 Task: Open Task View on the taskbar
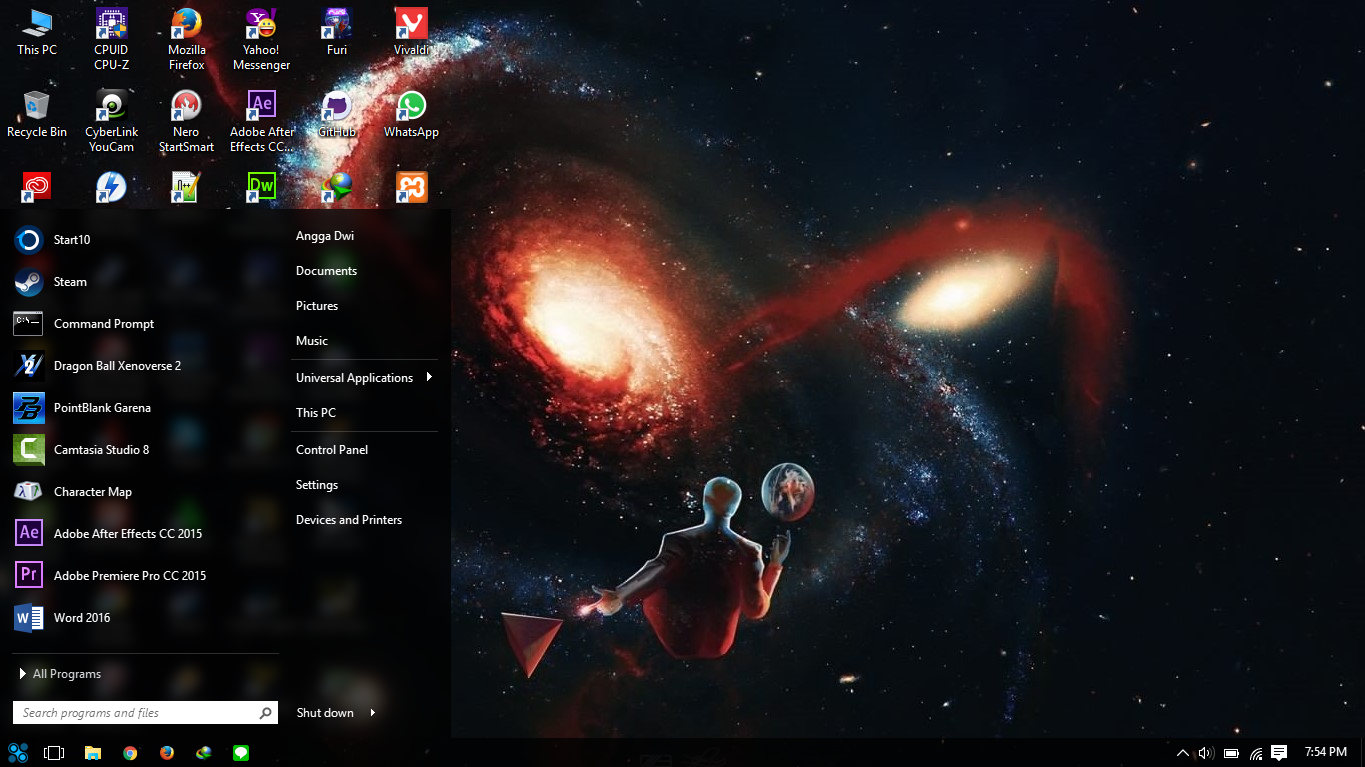click(55, 752)
